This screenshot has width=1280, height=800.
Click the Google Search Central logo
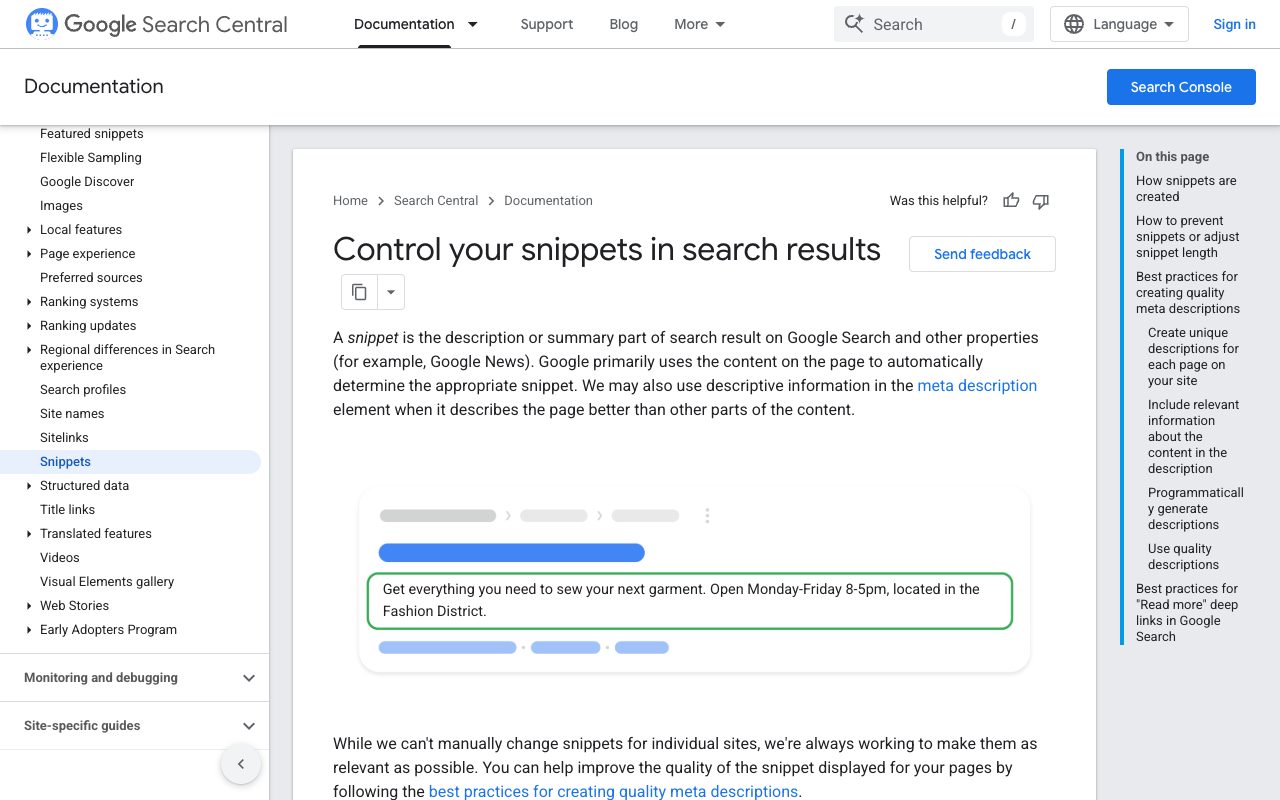tap(157, 24)
